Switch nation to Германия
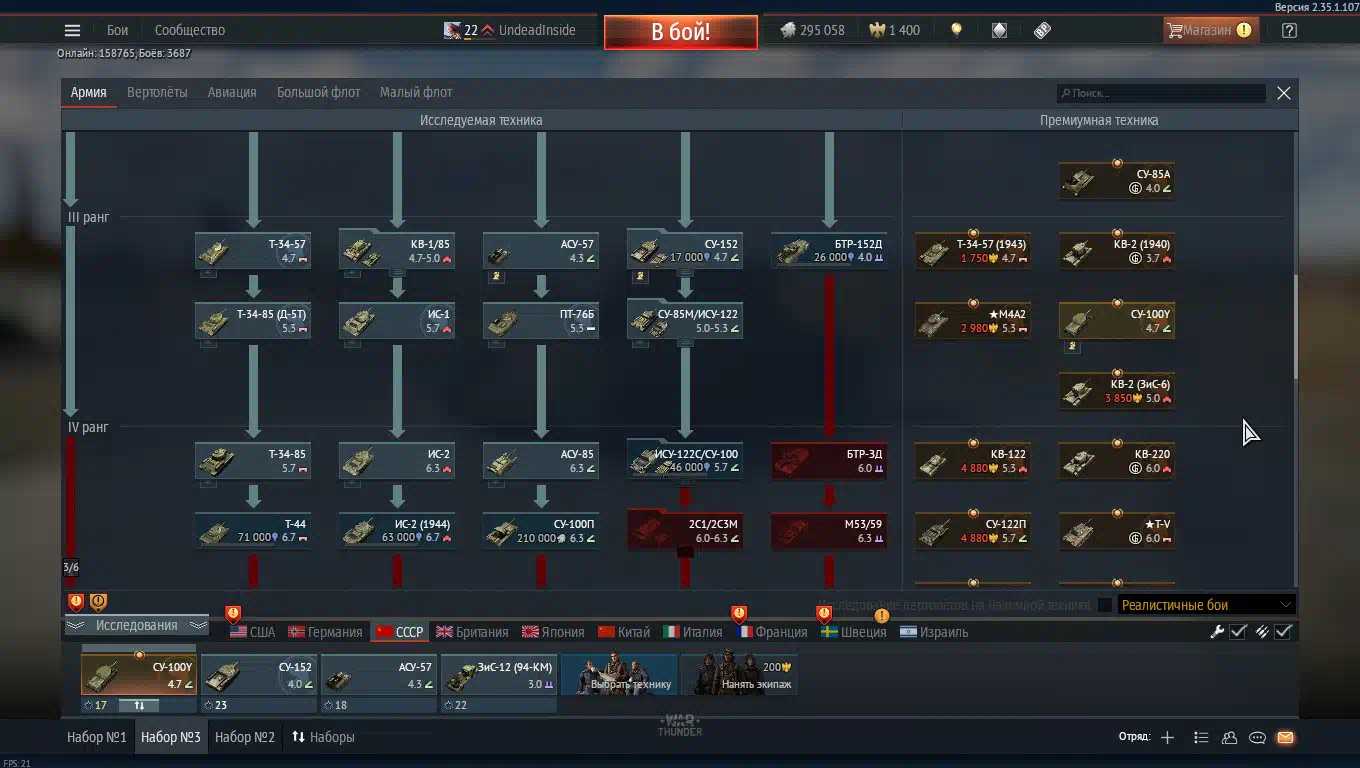 click(x=325, y=632)
